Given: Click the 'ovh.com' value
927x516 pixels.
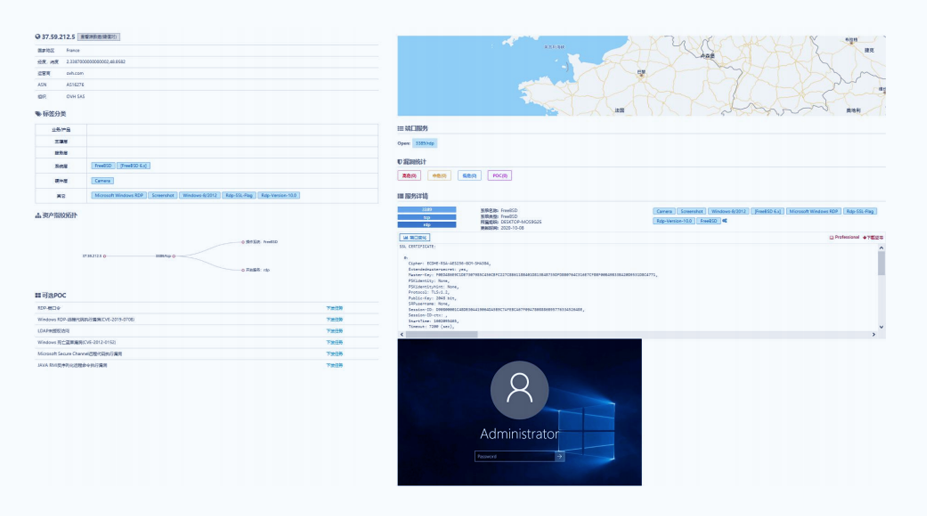Looking at the screenshot, I should (75, 73).
